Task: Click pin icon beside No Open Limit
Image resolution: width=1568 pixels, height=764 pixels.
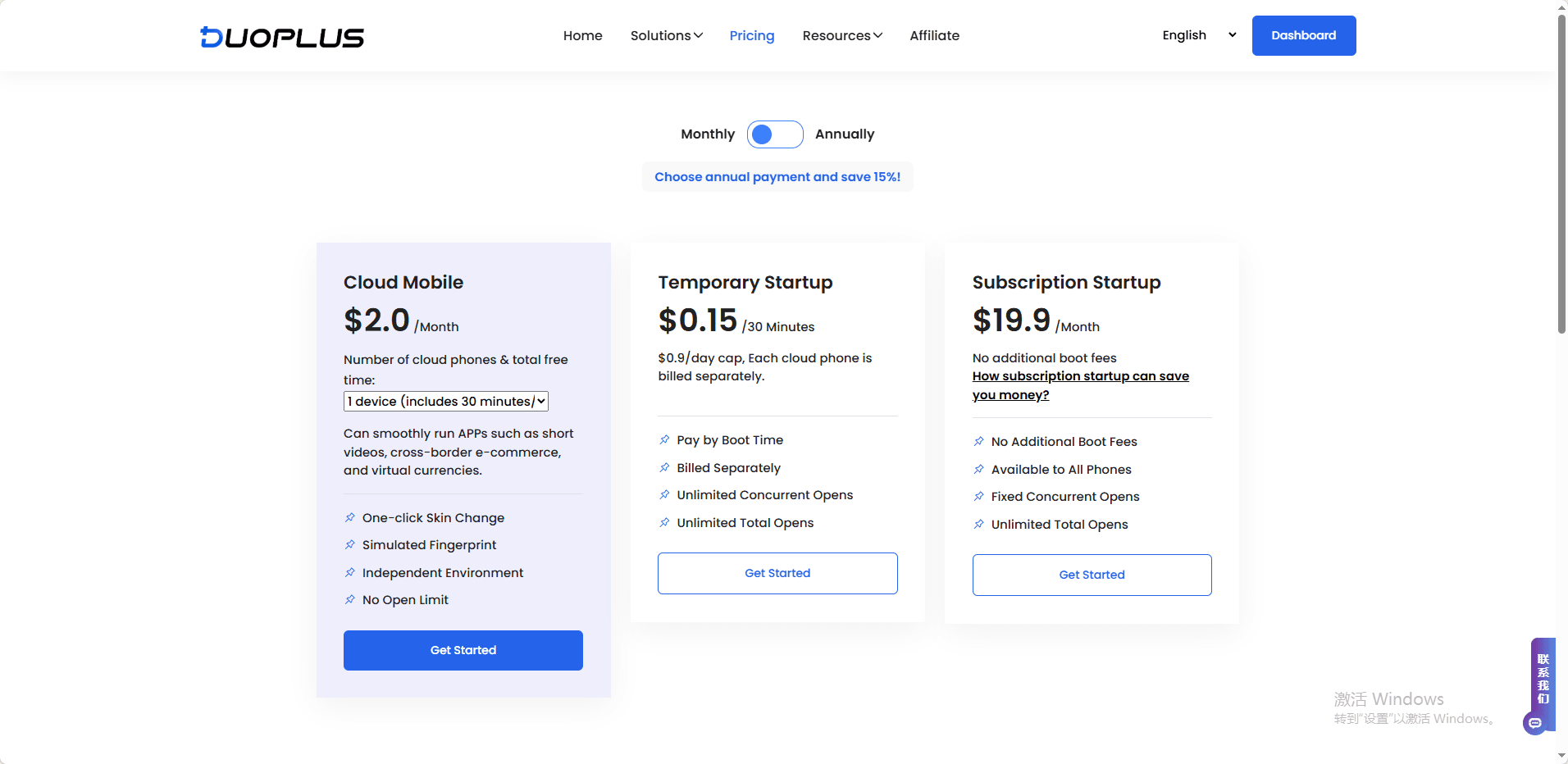Action: 350,599
